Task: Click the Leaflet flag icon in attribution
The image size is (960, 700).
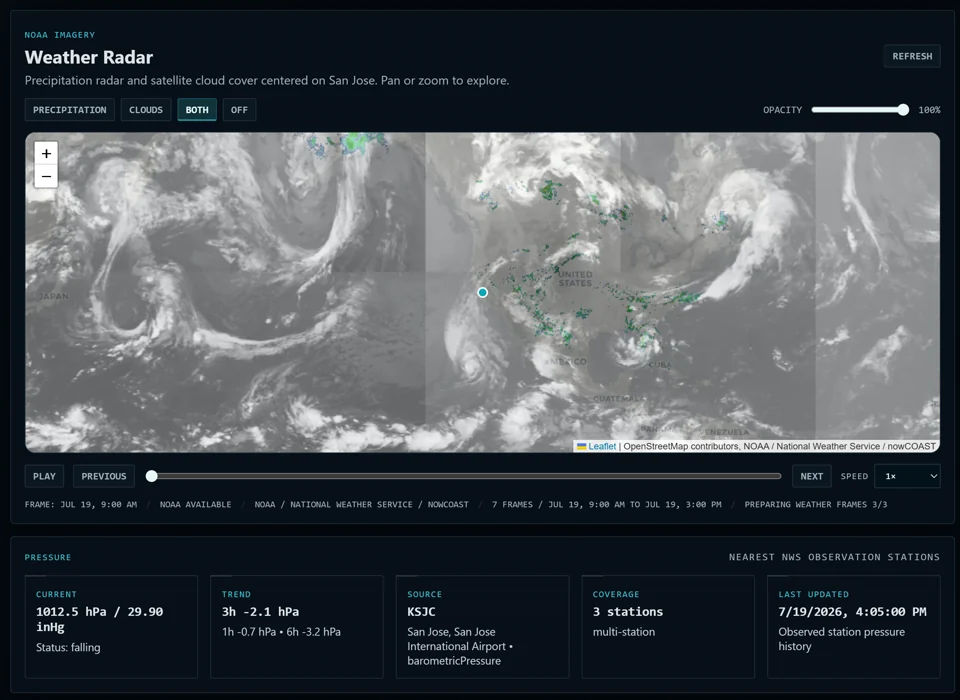Action: point(582,446)
